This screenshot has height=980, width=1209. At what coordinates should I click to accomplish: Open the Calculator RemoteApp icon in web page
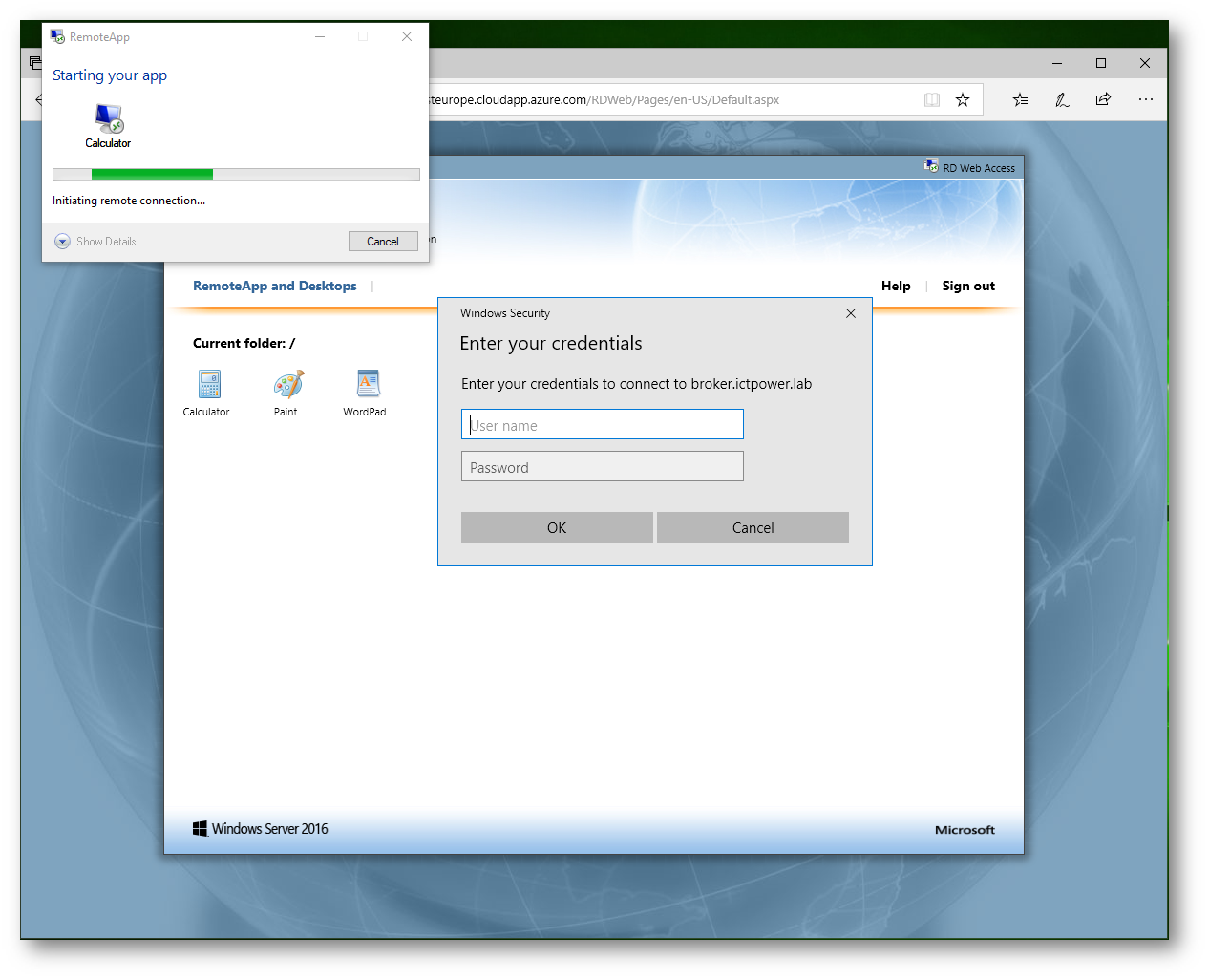[209, 384]
